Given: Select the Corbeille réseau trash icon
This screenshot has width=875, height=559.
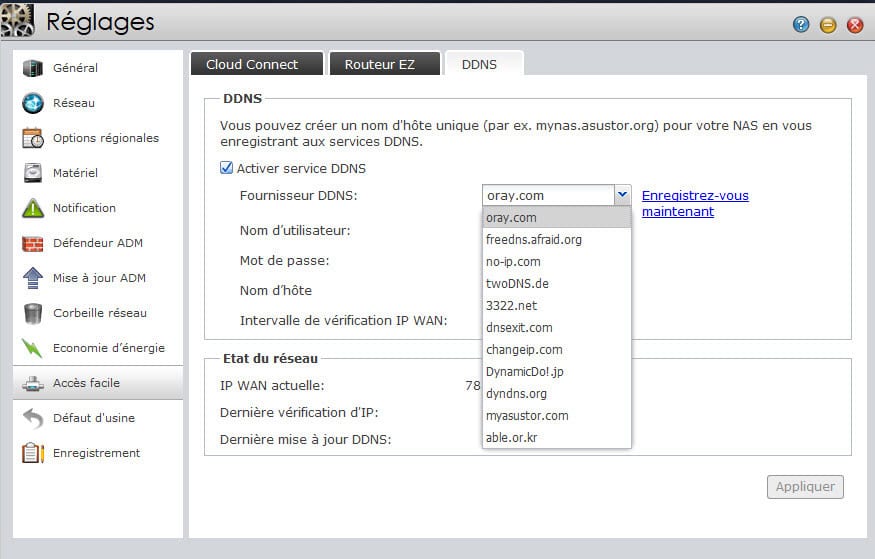Looking at the screenshot, I should [32, 313].
